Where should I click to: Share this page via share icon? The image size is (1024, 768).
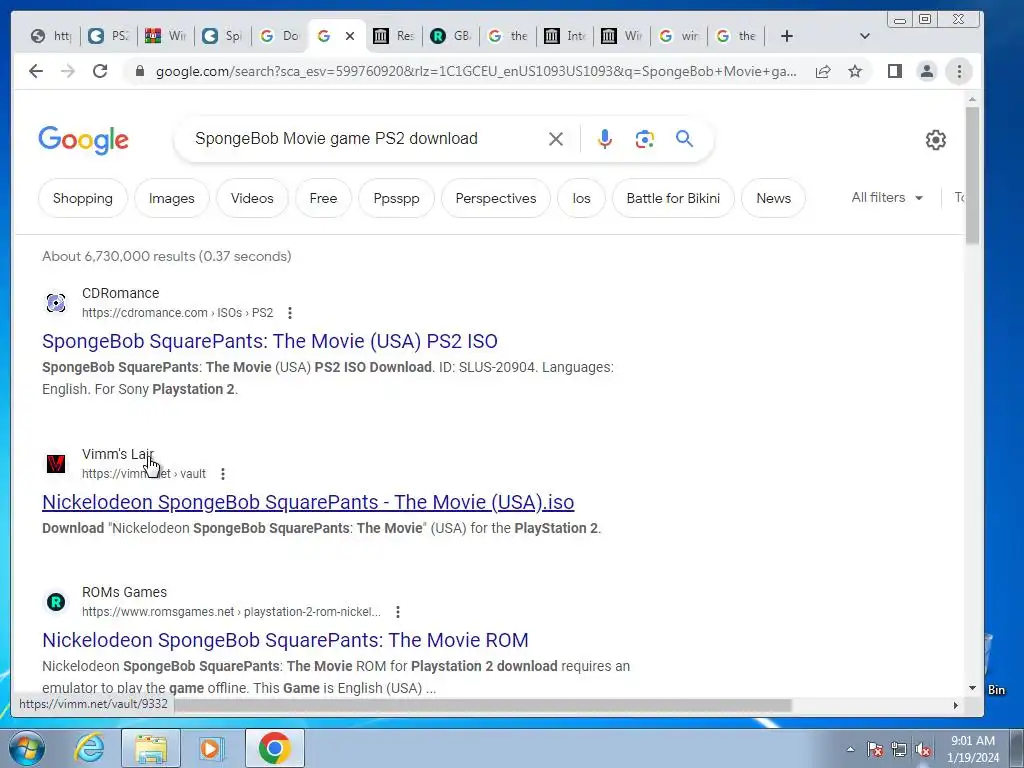(823, 71)
